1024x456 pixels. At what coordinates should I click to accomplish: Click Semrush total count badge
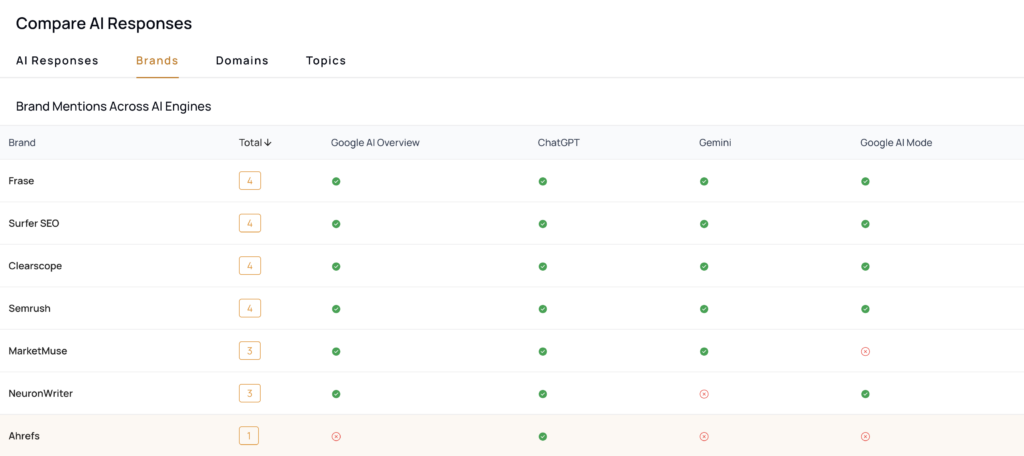point(250,308)
